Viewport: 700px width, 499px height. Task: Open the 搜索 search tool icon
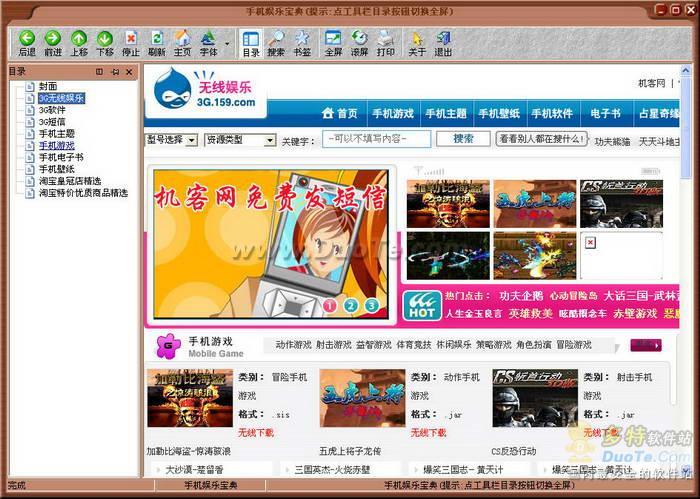(276, 38)
